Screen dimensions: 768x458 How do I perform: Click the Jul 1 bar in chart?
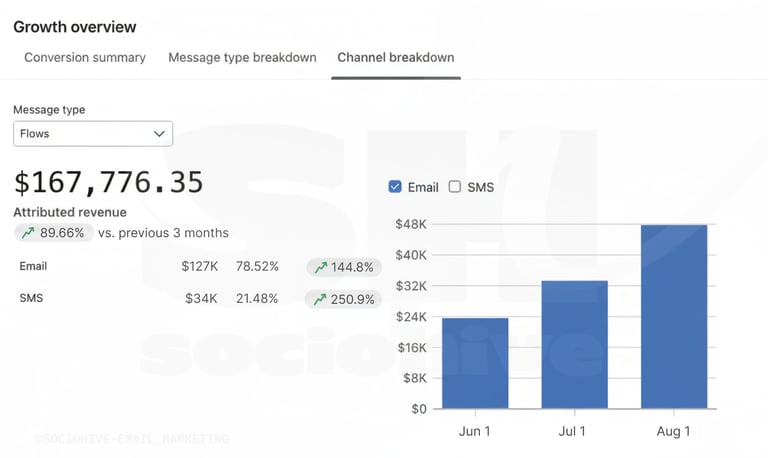coord(574,345)
